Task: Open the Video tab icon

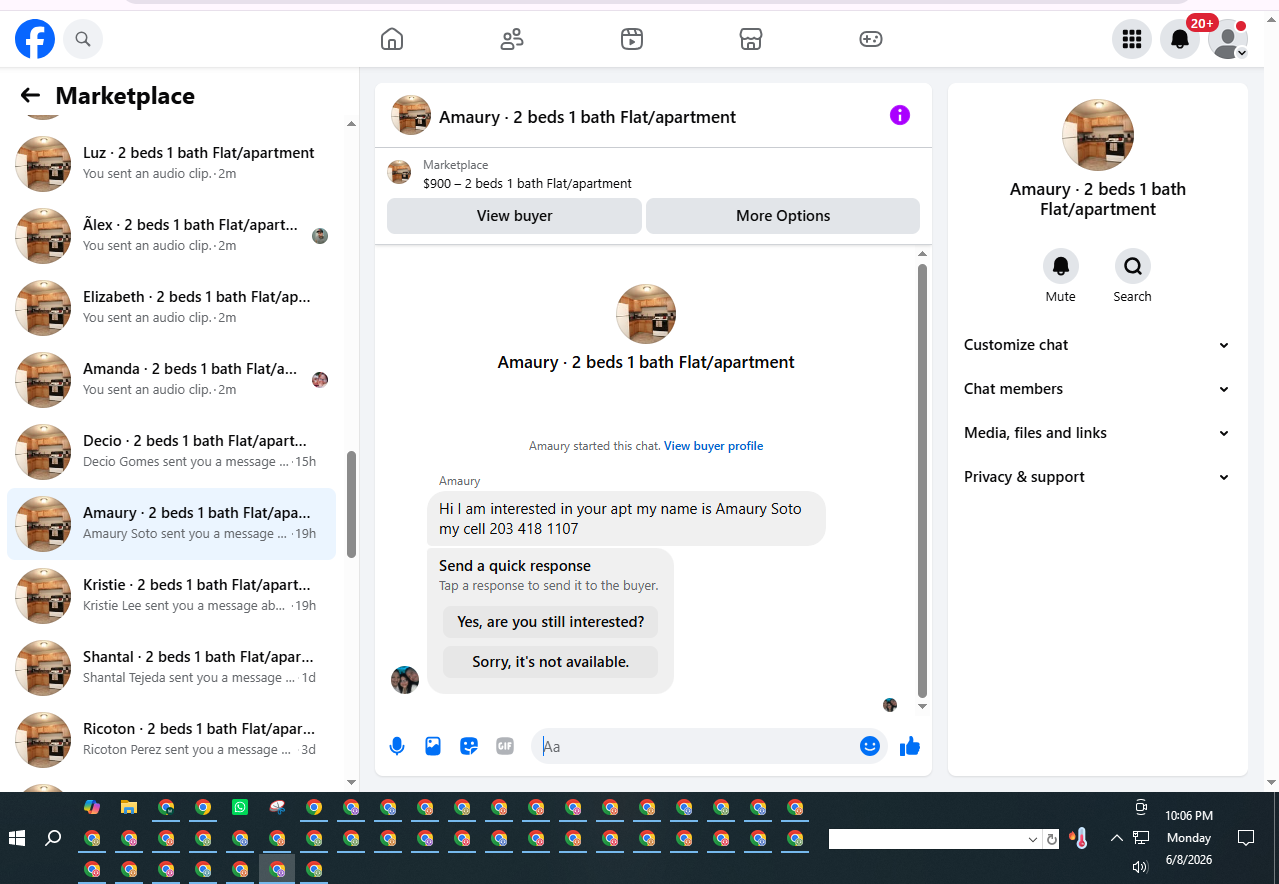Action: coord(631,39)
